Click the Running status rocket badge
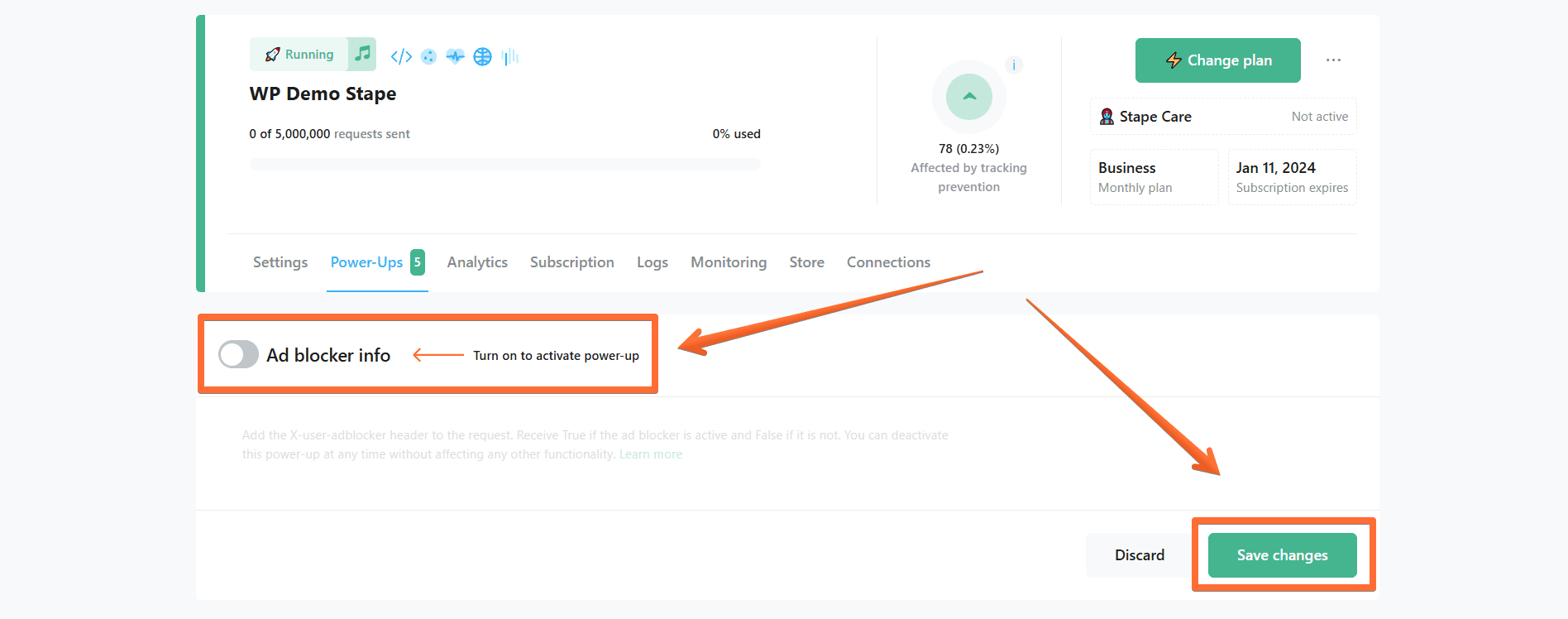The height and width of the screenshot is (619, 1568). tap(299, 55)
